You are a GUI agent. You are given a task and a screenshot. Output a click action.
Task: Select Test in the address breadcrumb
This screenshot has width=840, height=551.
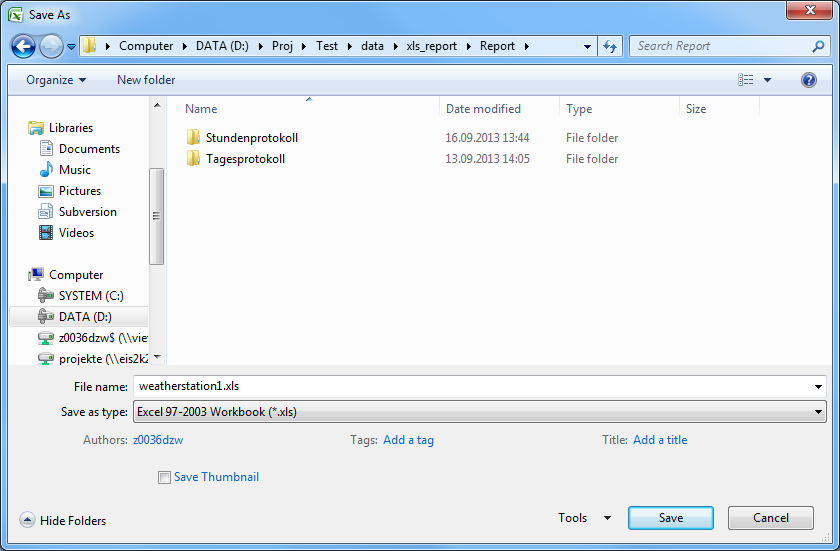click(327, 46)
